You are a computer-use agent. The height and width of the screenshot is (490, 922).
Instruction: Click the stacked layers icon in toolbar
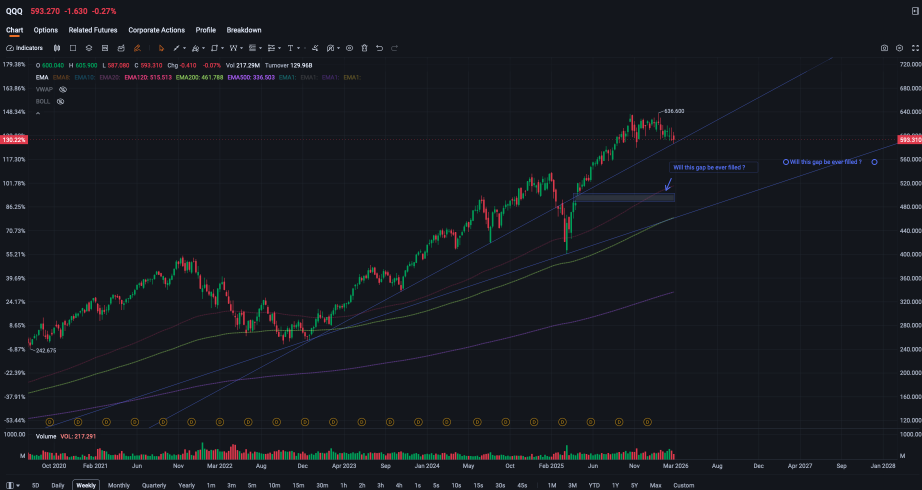pyautogui.click(x=89, y=48)
